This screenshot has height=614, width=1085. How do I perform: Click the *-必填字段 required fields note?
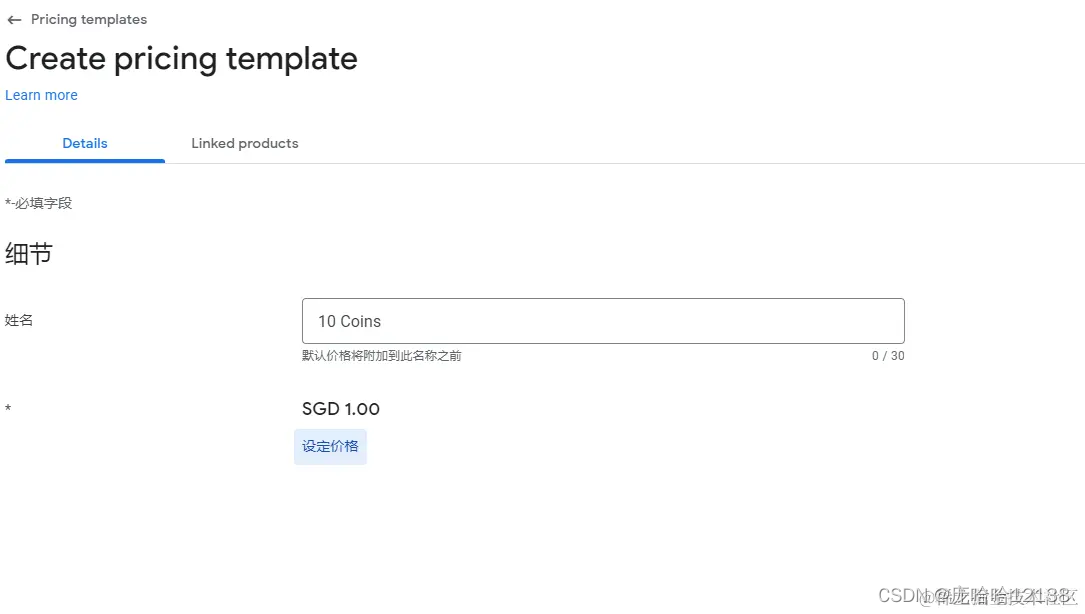coord(38,203)
